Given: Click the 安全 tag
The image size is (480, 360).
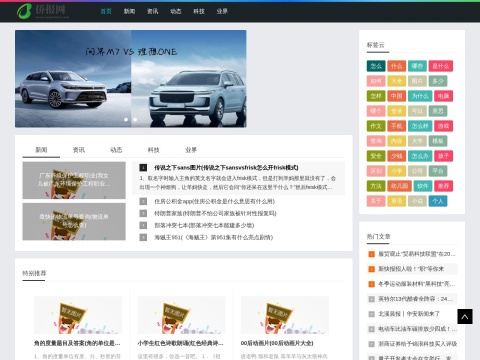Looking at the screenshot, I should 376,156.
